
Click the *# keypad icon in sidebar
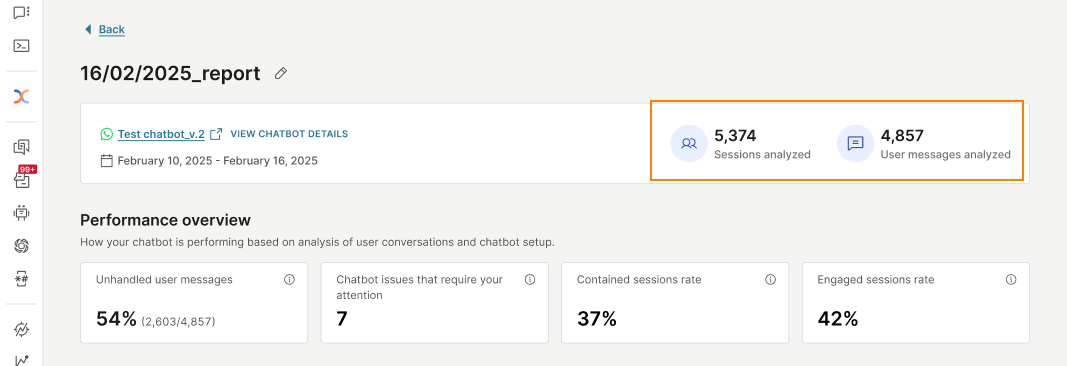22,278
